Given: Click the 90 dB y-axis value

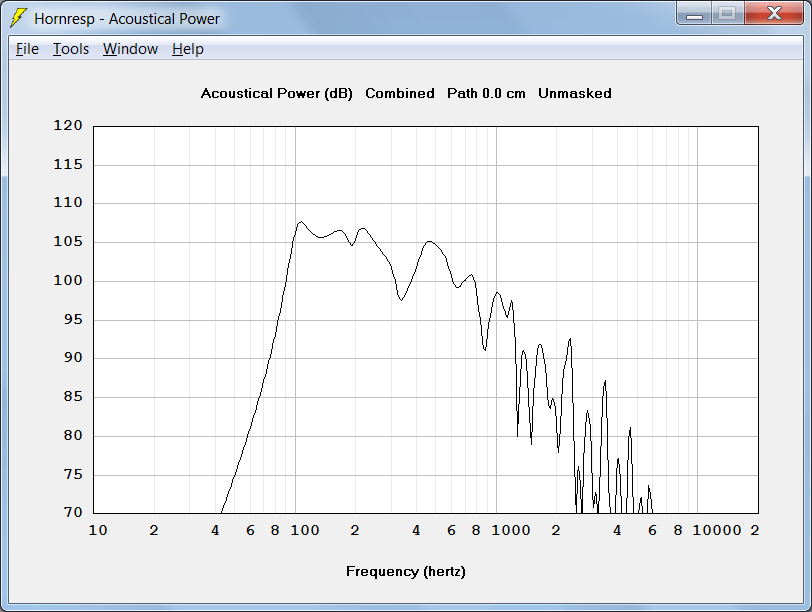Looking at the screenshot, I should [73, 357].
